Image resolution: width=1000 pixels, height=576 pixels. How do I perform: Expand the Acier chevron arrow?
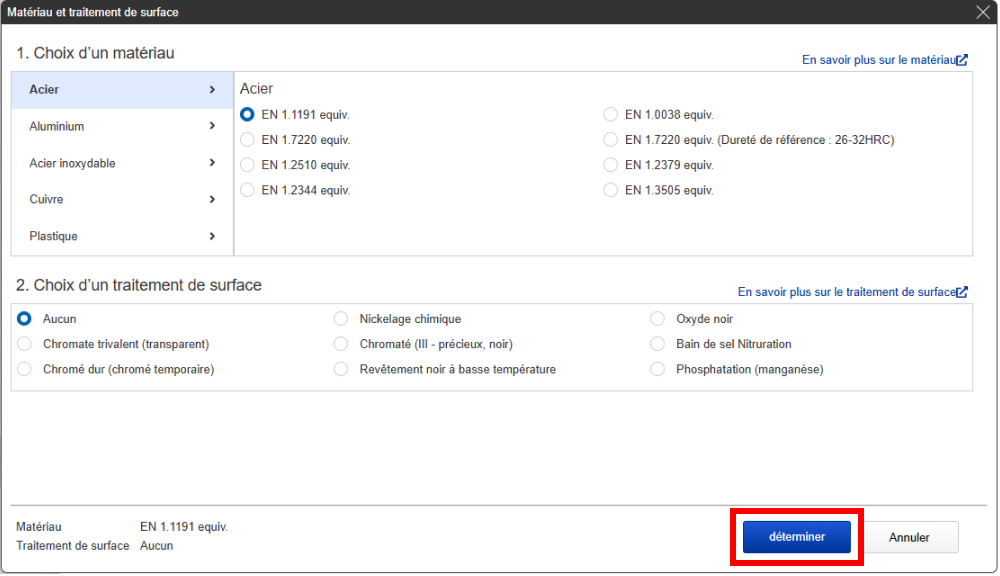point(212,90)
